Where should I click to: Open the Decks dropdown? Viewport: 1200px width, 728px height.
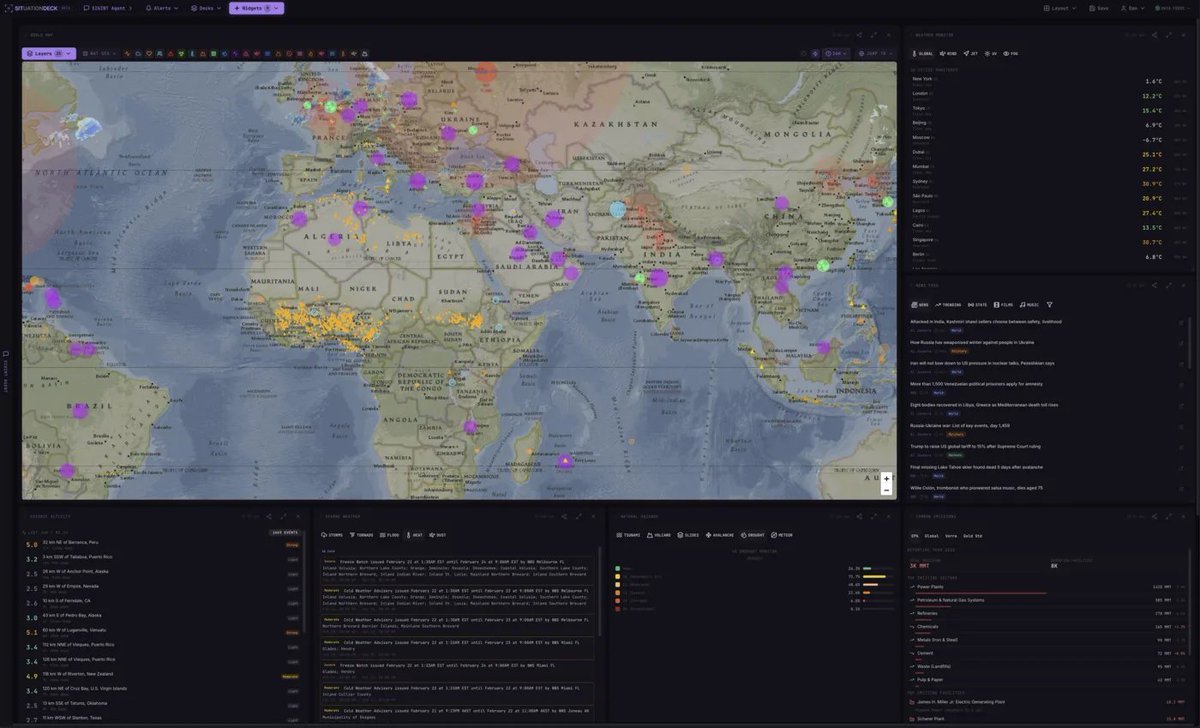click(x=206, y=8)
